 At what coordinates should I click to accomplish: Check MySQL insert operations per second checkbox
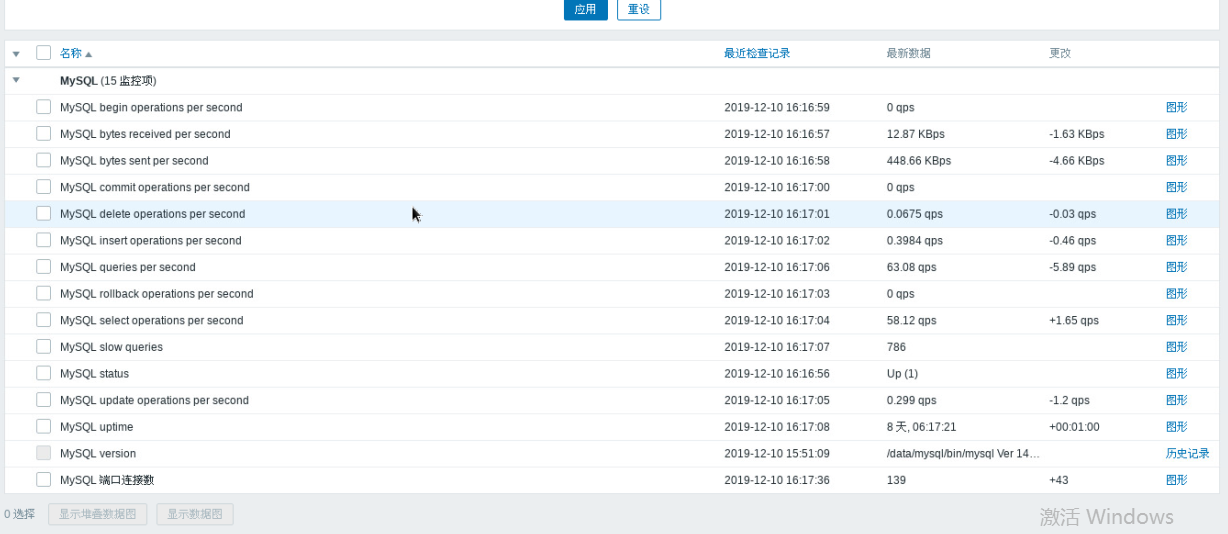[x=43, y=240]
